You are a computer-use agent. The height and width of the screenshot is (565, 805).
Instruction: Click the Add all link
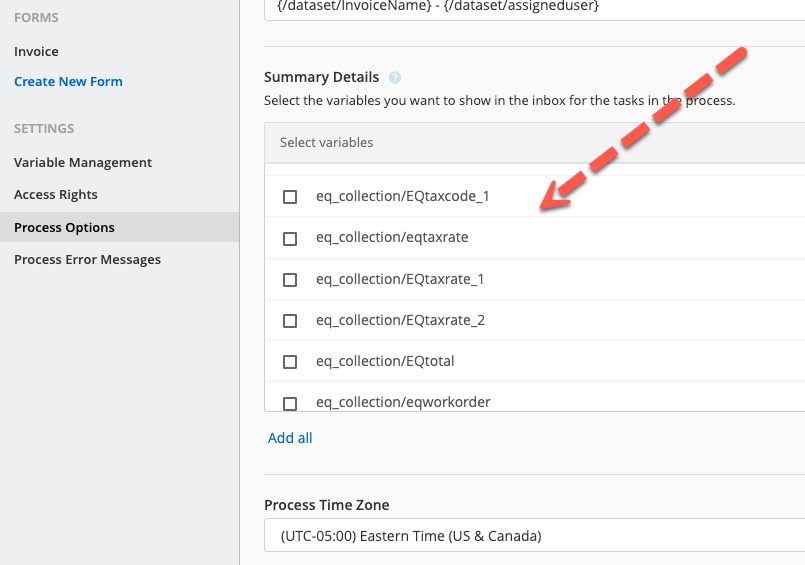point(290,438)
